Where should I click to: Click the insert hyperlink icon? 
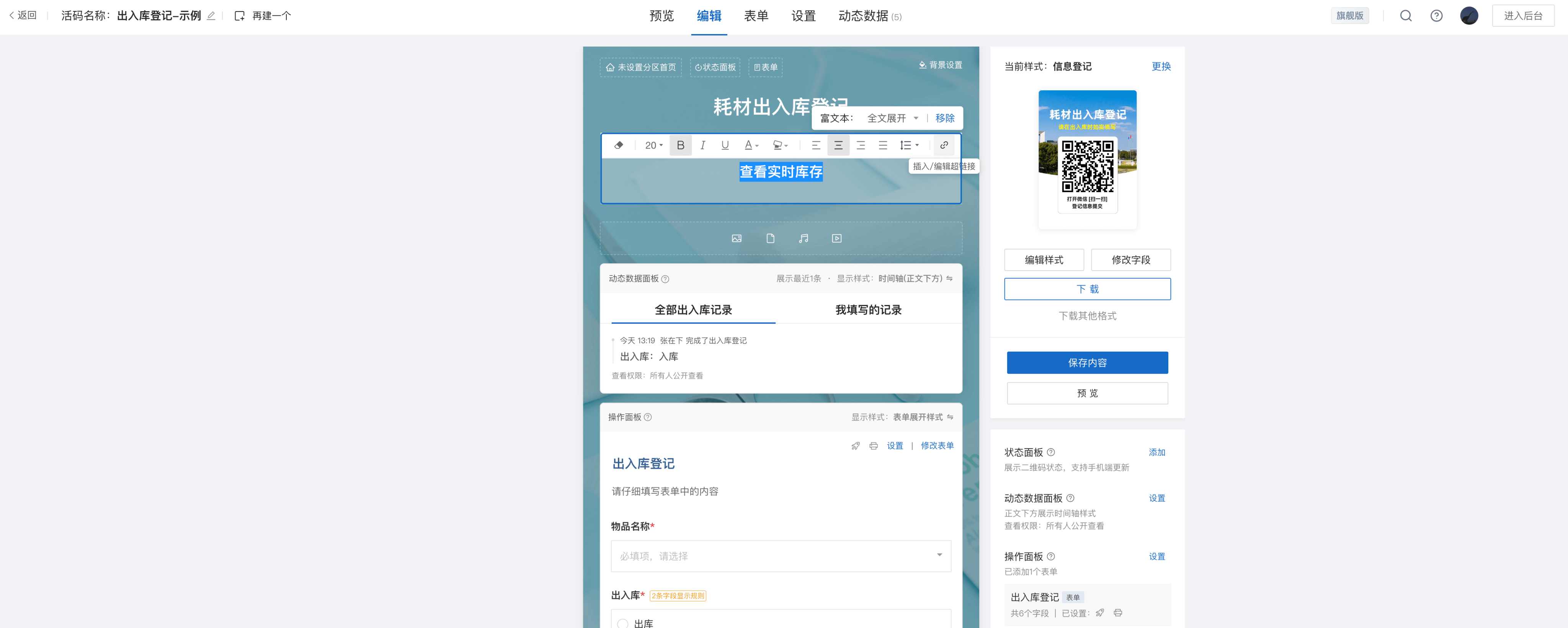[x=944, y=145]
